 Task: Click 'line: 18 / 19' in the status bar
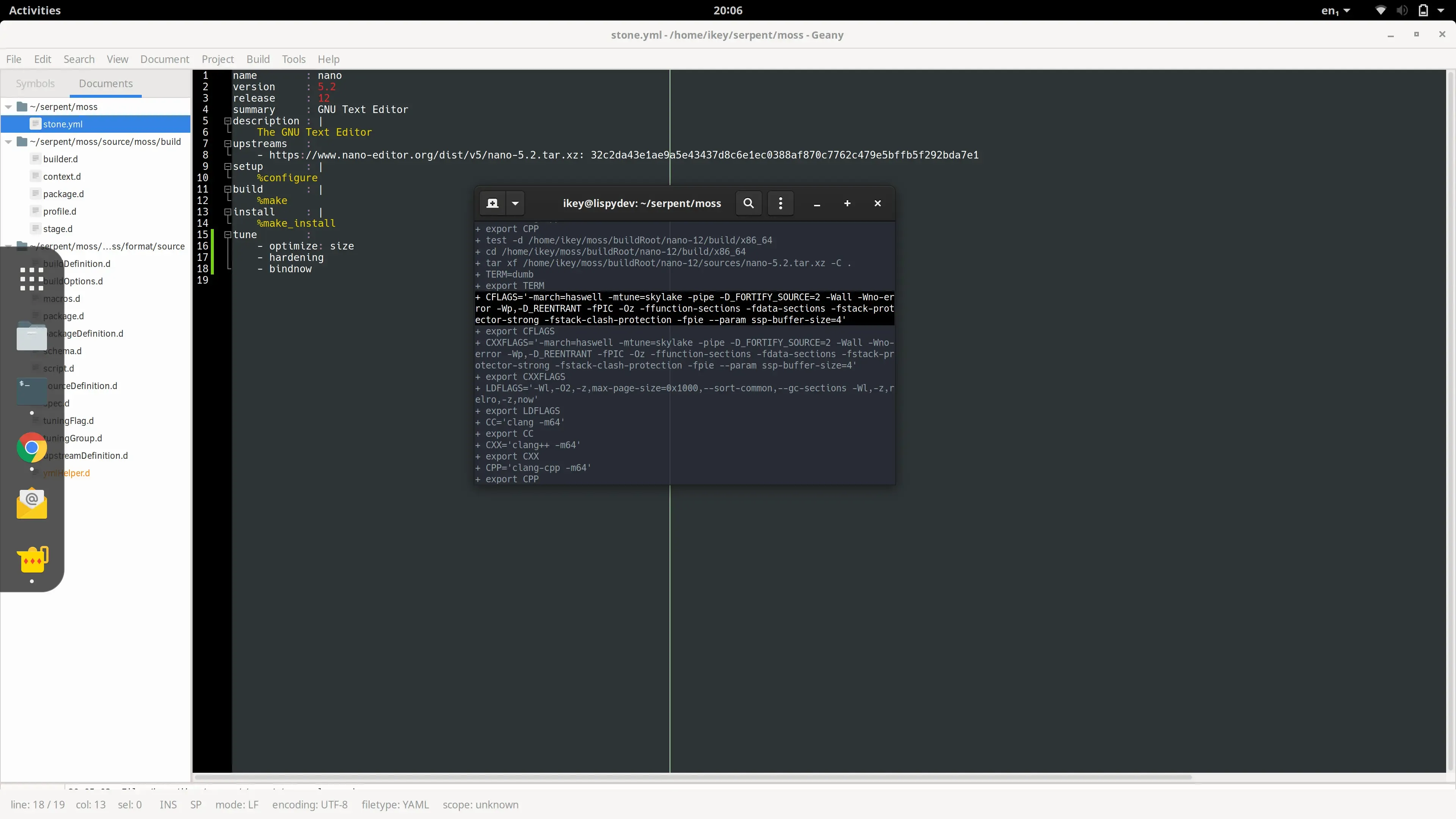click(38, 804)
